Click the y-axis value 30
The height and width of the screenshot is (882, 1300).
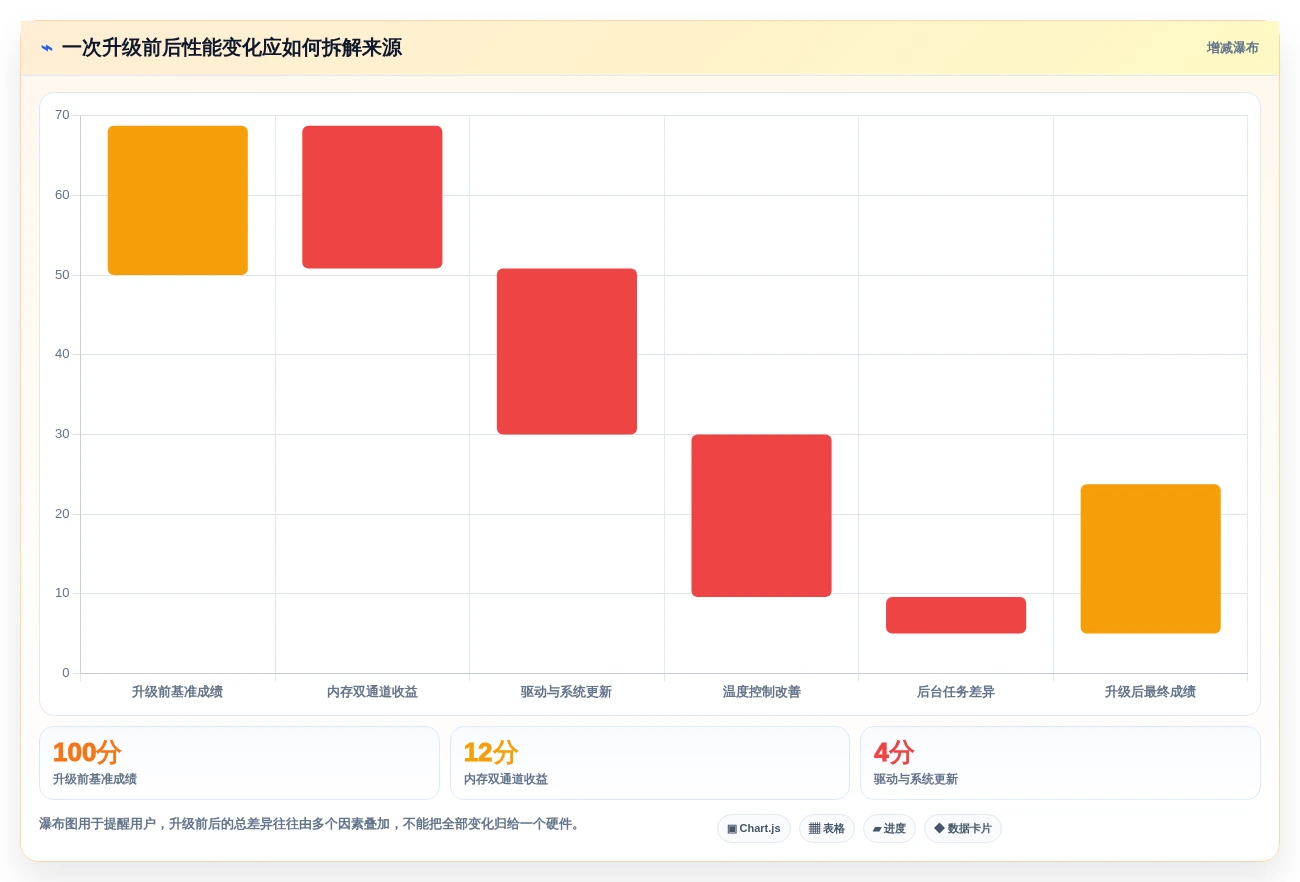tap(62, 434)
